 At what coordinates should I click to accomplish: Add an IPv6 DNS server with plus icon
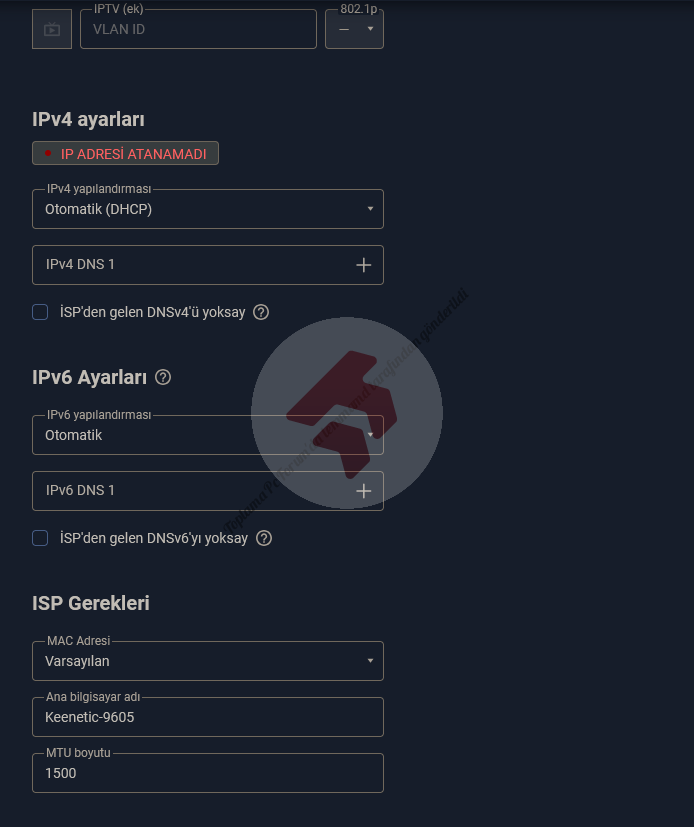[363, 491]
